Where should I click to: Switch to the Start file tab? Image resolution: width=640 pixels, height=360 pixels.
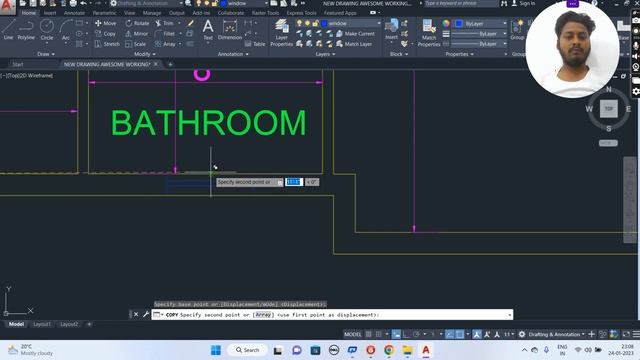(x=18, y=64)
